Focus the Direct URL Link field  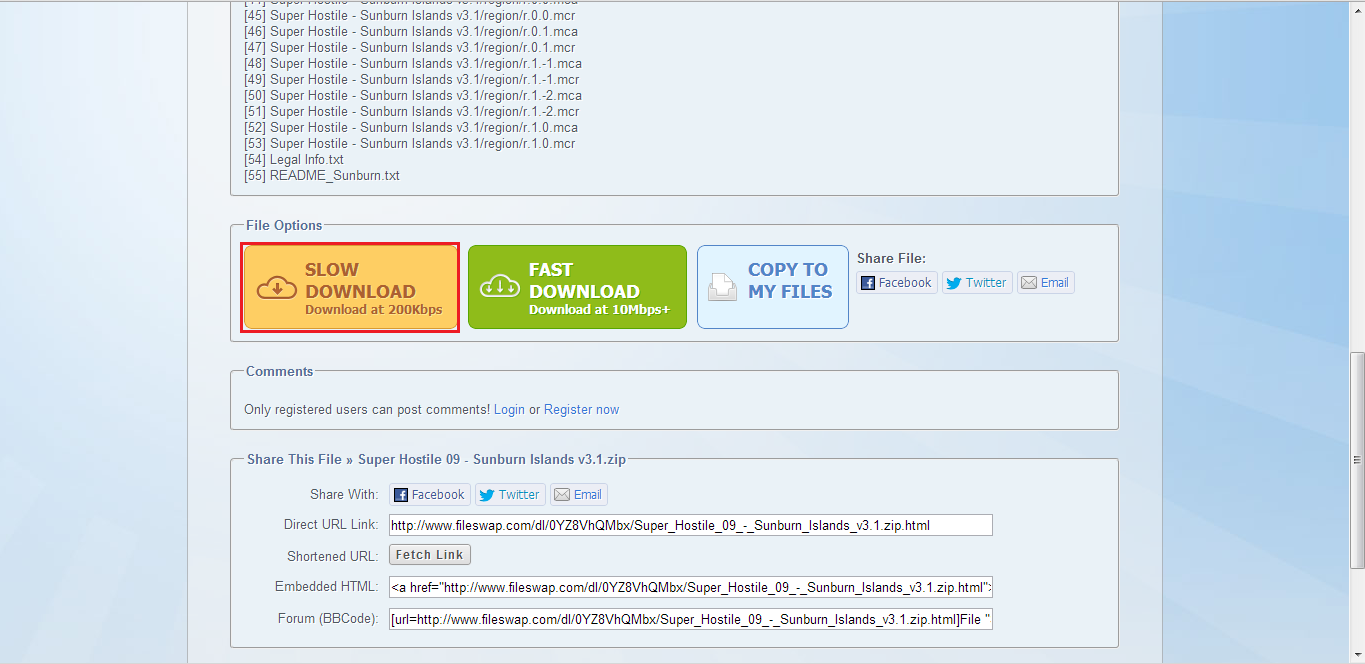[x=691, y=525]
